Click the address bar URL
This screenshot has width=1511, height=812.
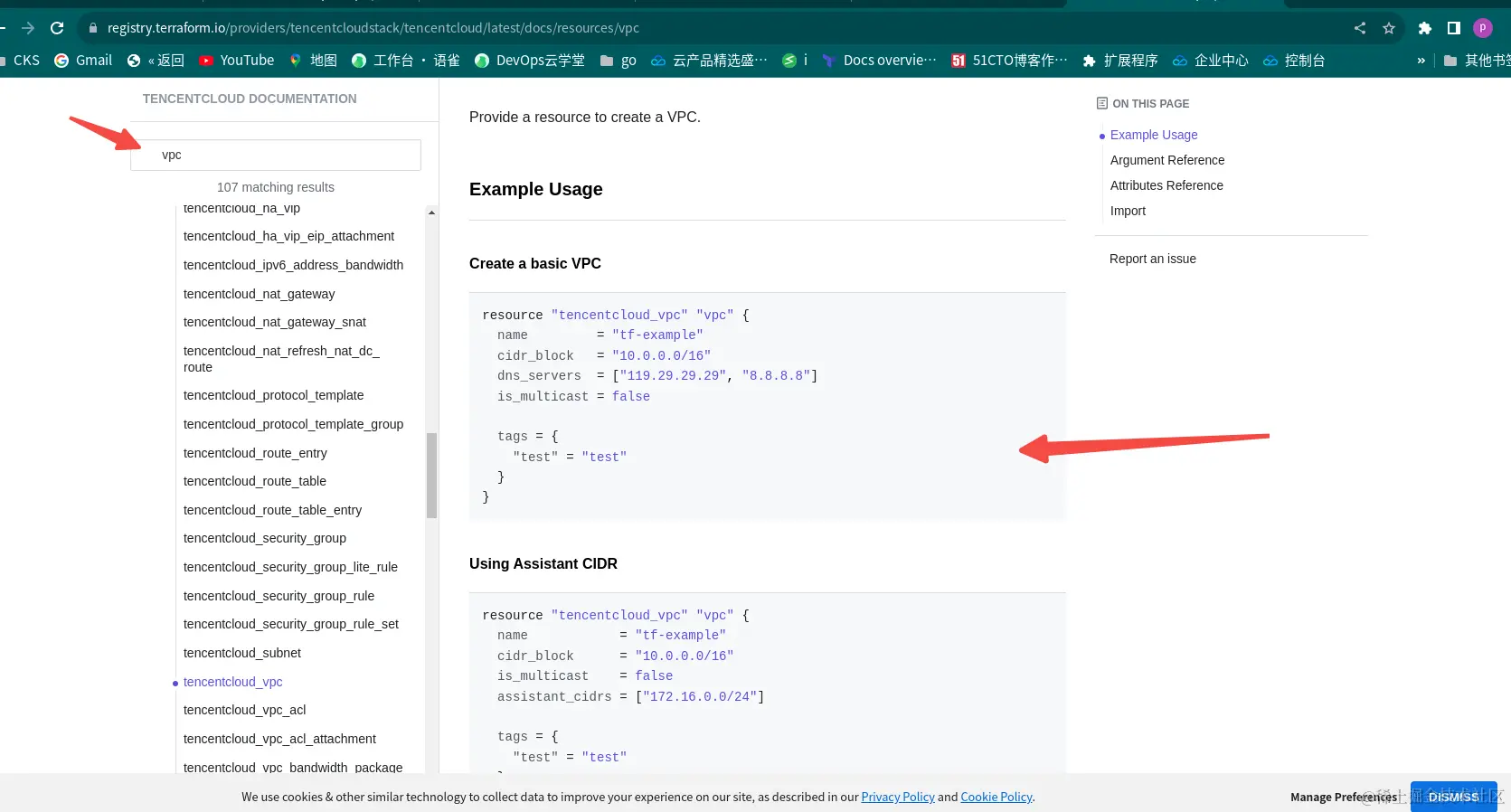[373, 28]
